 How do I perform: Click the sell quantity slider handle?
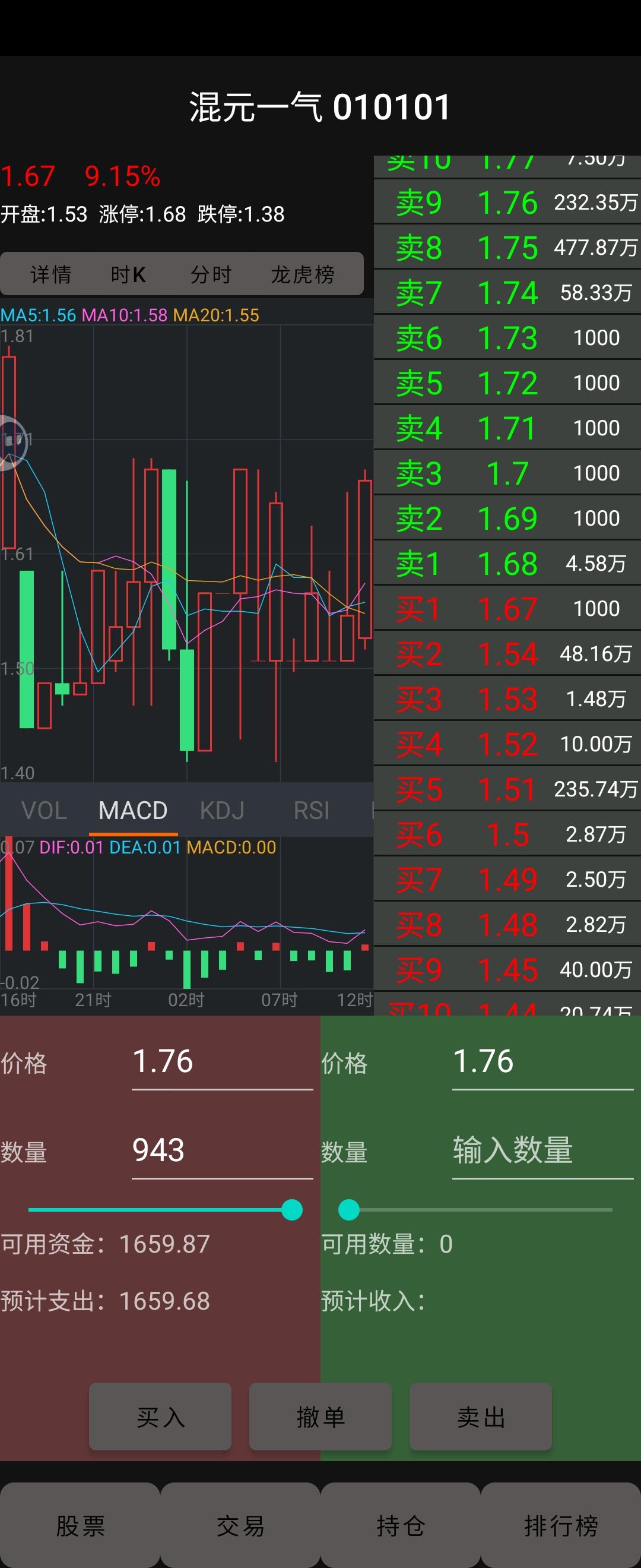tap(349, 1209)
